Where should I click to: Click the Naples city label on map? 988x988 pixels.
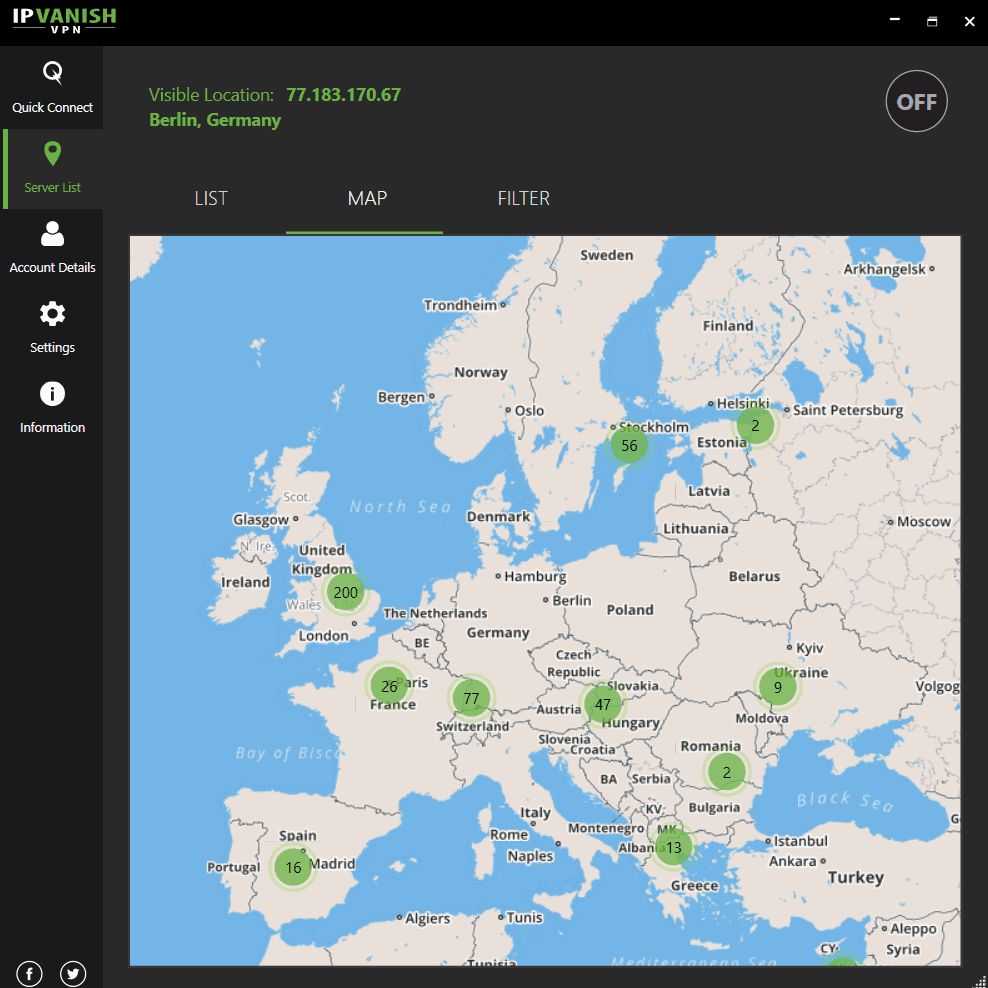pos(530,856)
